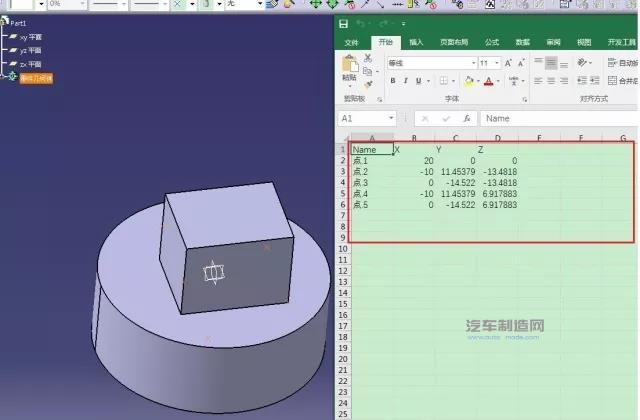Confirm the formula bar entry with the checkmark
Viewport: 640px width, 420px height.
(446, 119)
